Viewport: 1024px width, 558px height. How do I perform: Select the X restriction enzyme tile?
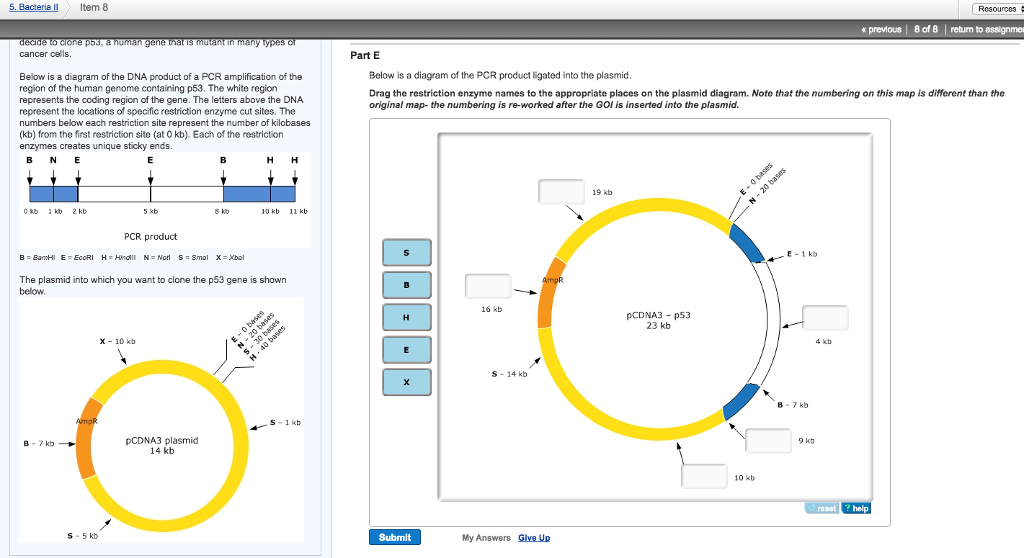tap(406, 382)
